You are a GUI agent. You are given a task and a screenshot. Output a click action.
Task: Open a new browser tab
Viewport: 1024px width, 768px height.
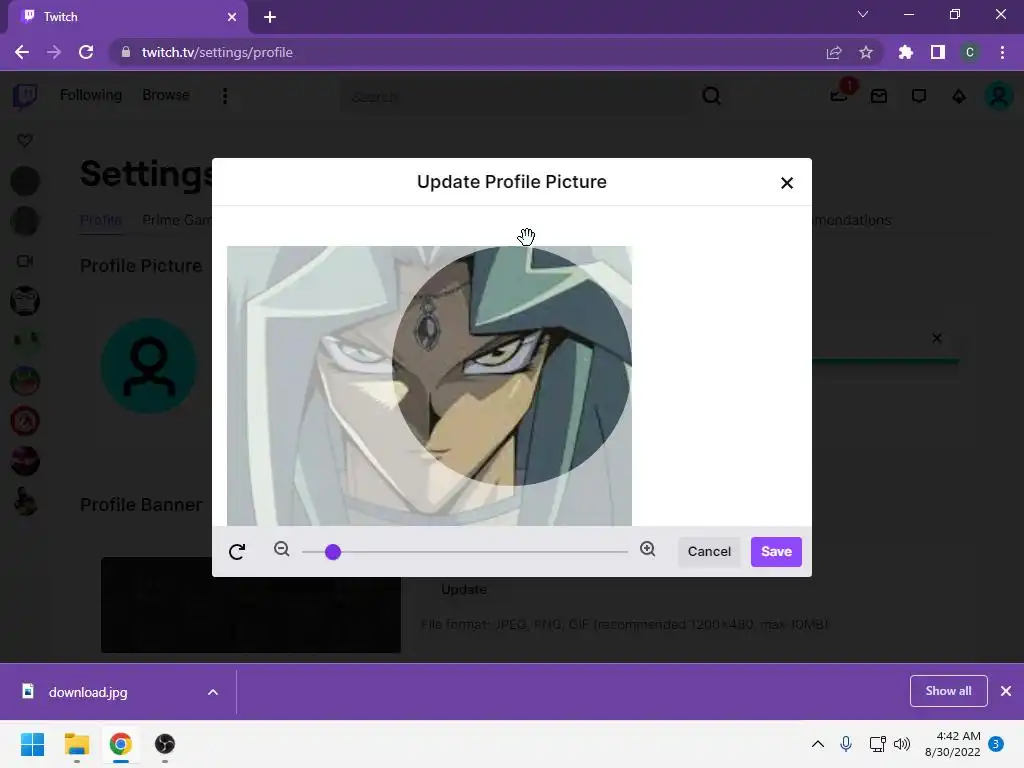[270, 17]
